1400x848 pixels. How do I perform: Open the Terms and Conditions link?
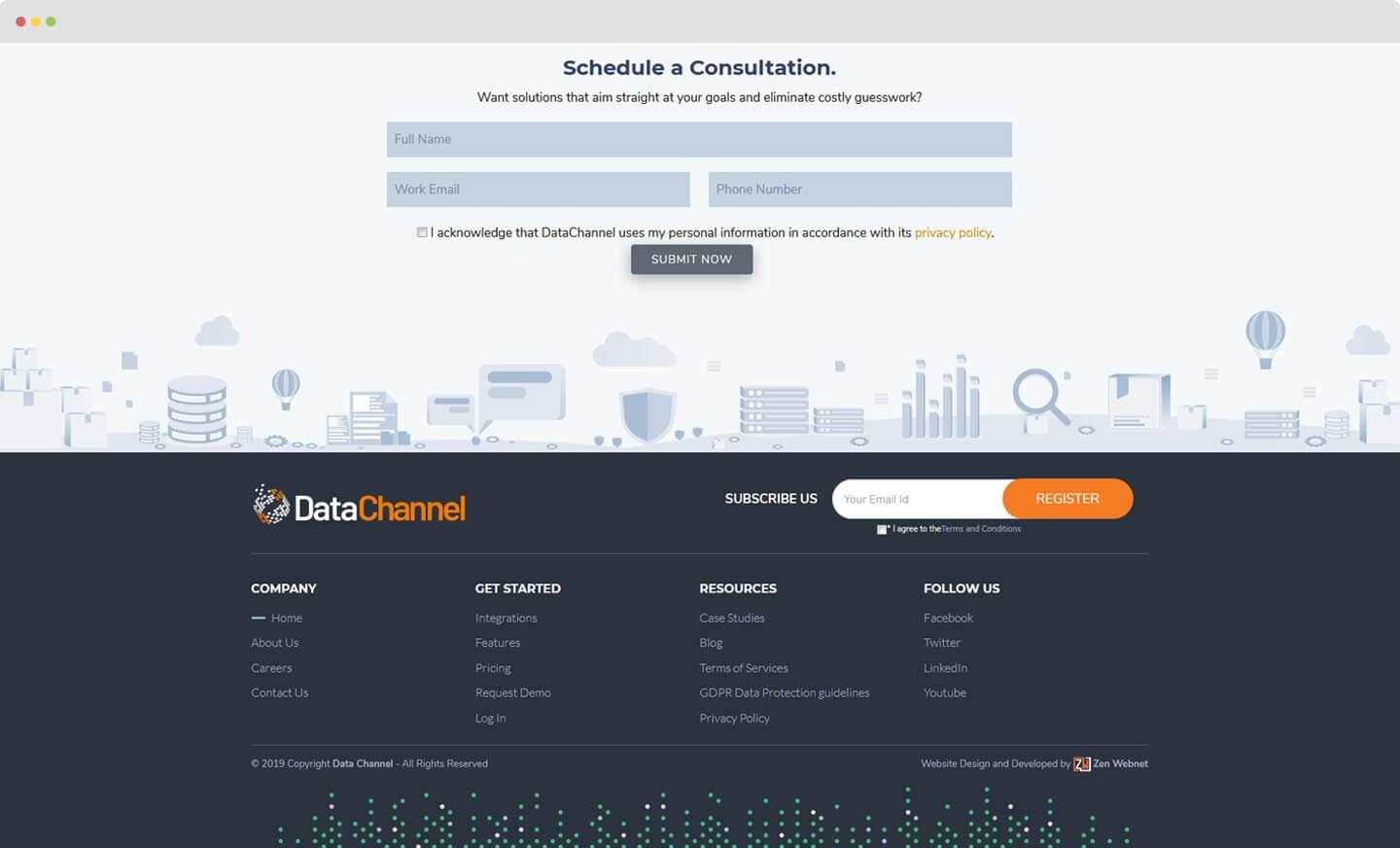click(x=981, y=529)
